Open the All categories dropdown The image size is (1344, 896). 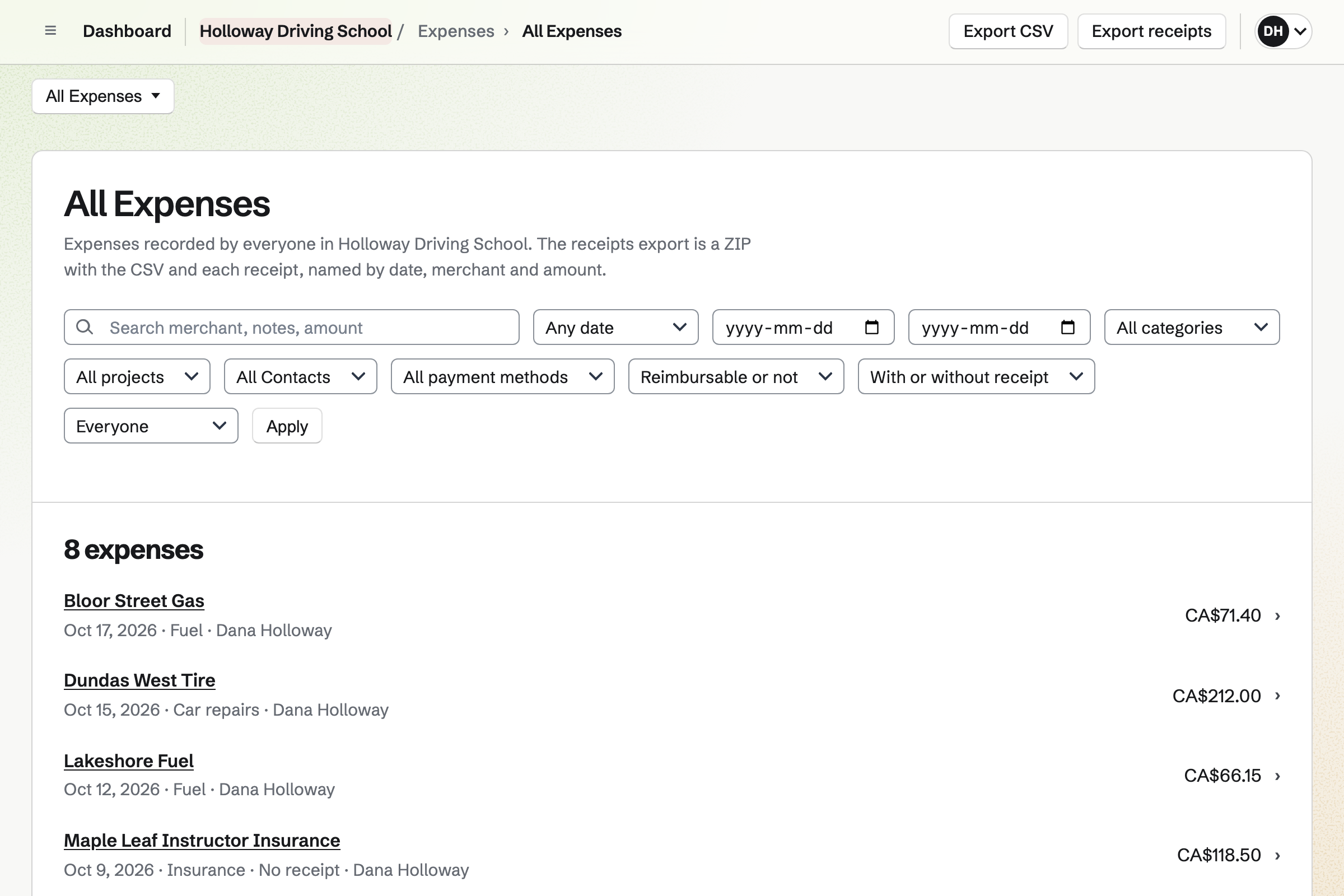click(x=1192, y=328)
